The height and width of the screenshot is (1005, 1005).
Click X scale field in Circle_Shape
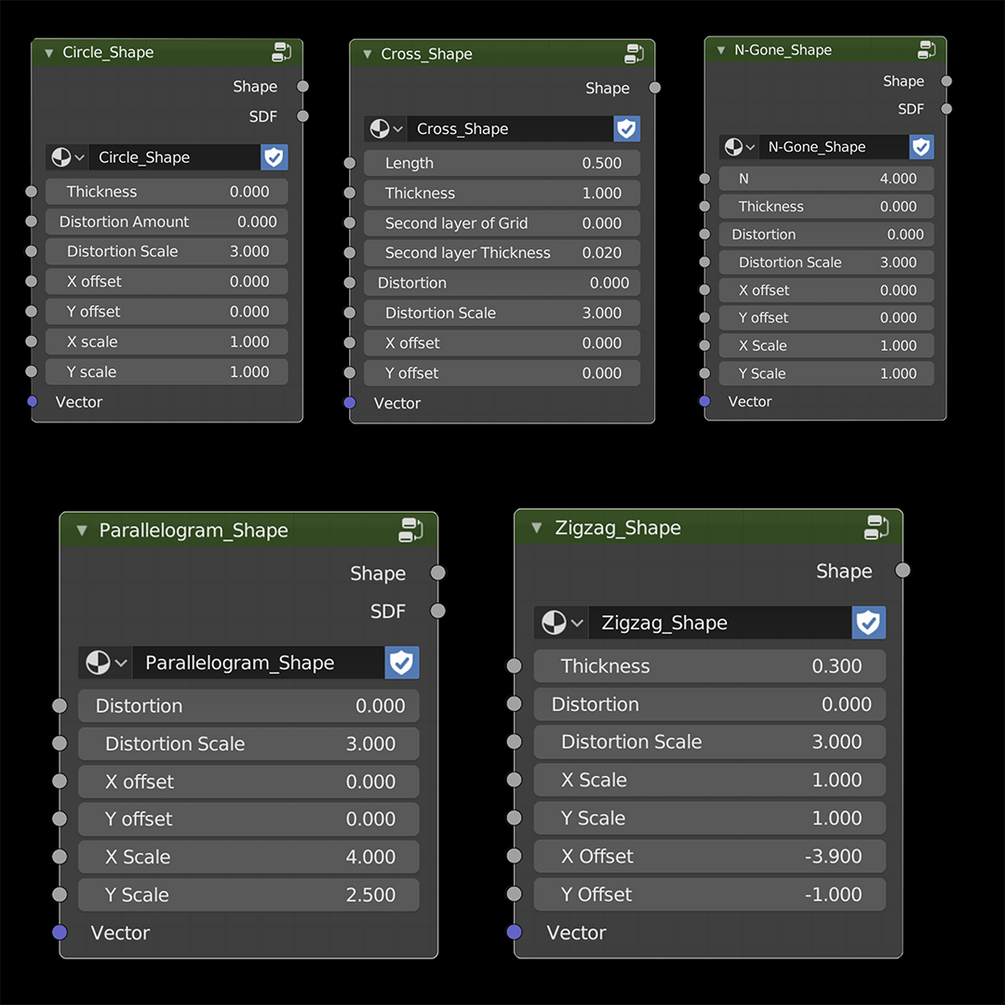click(x=167, y=342)
